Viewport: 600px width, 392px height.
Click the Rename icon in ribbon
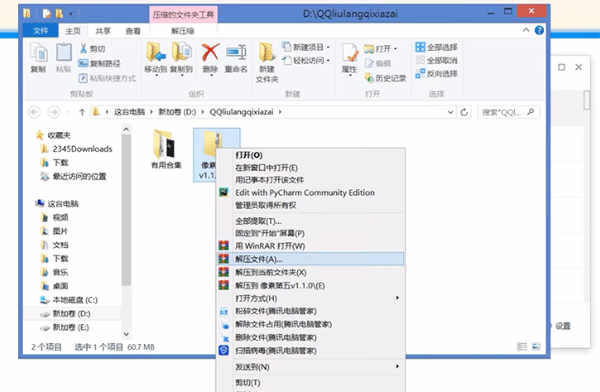pos(236,52)
